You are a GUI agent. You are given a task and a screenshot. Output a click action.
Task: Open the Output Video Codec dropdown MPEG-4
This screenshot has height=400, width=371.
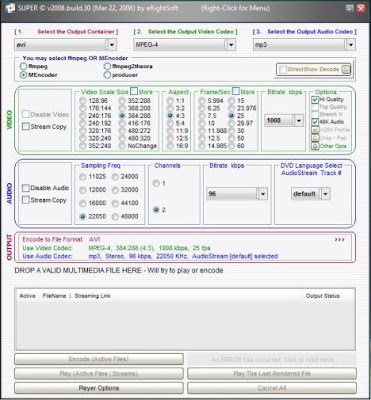pyautogui.click(x=185, y=44)
